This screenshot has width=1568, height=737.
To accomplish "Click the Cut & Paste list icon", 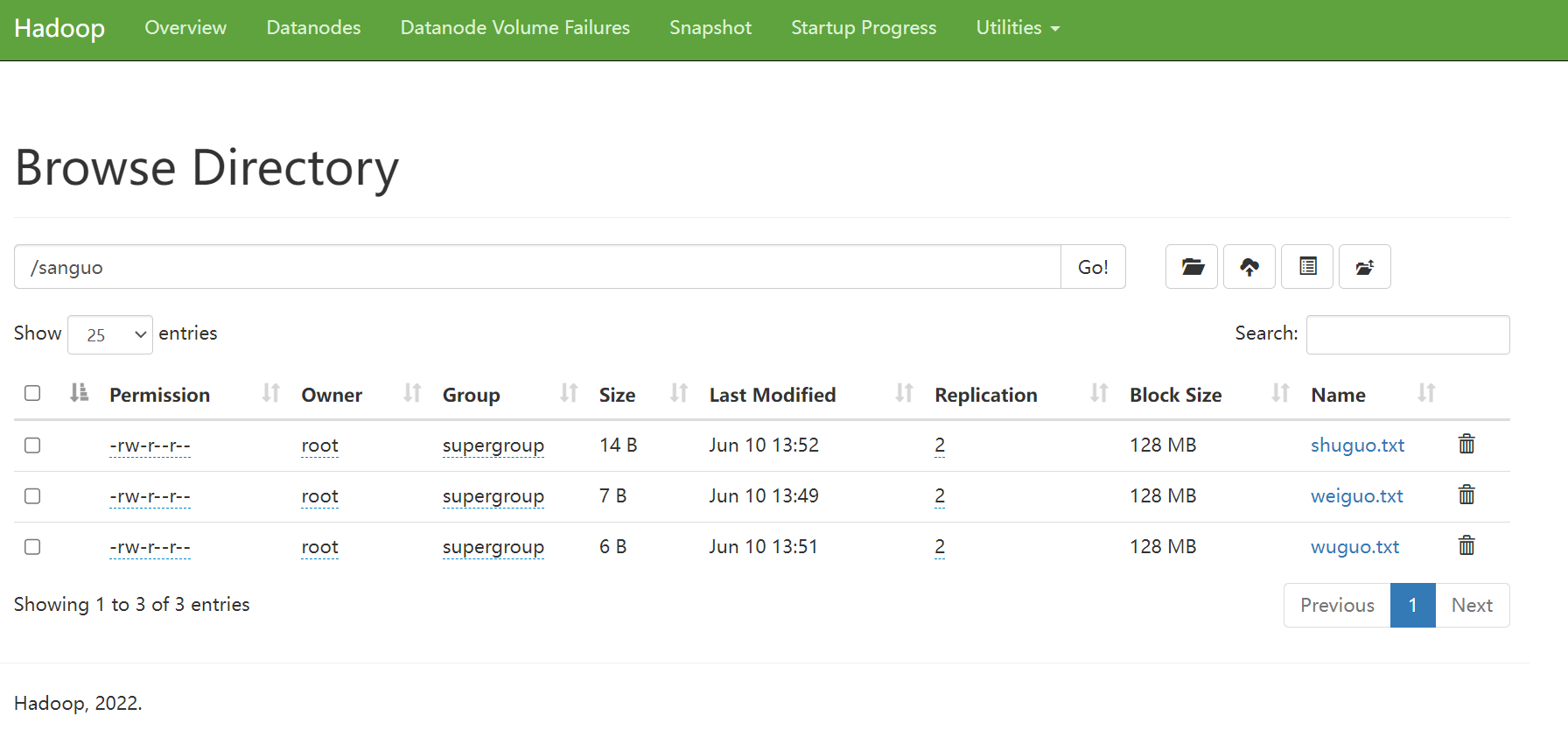I will tap(1306, 267).
